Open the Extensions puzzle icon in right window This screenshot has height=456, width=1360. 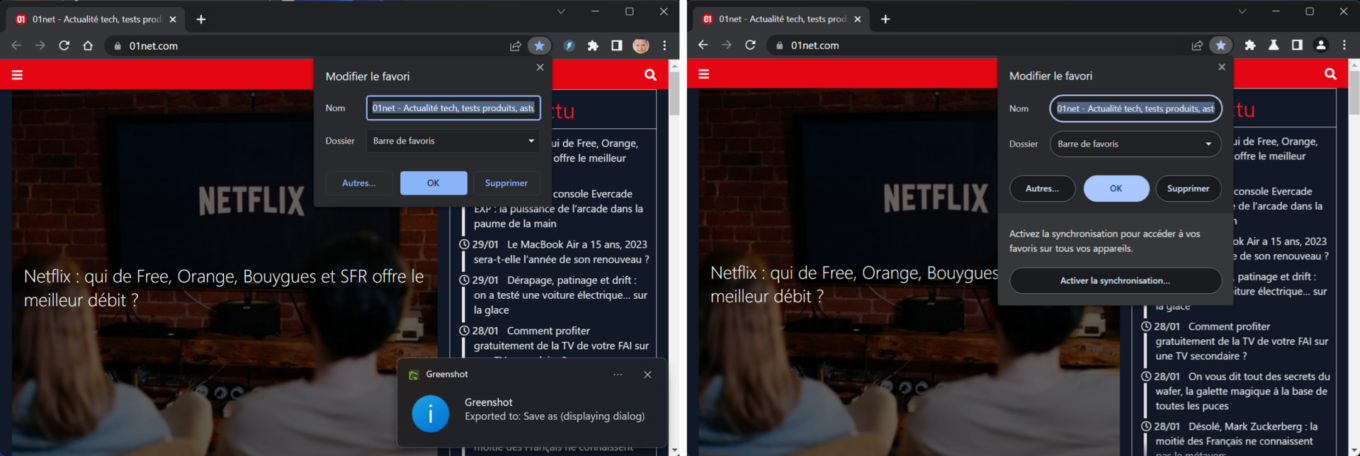1250,45
